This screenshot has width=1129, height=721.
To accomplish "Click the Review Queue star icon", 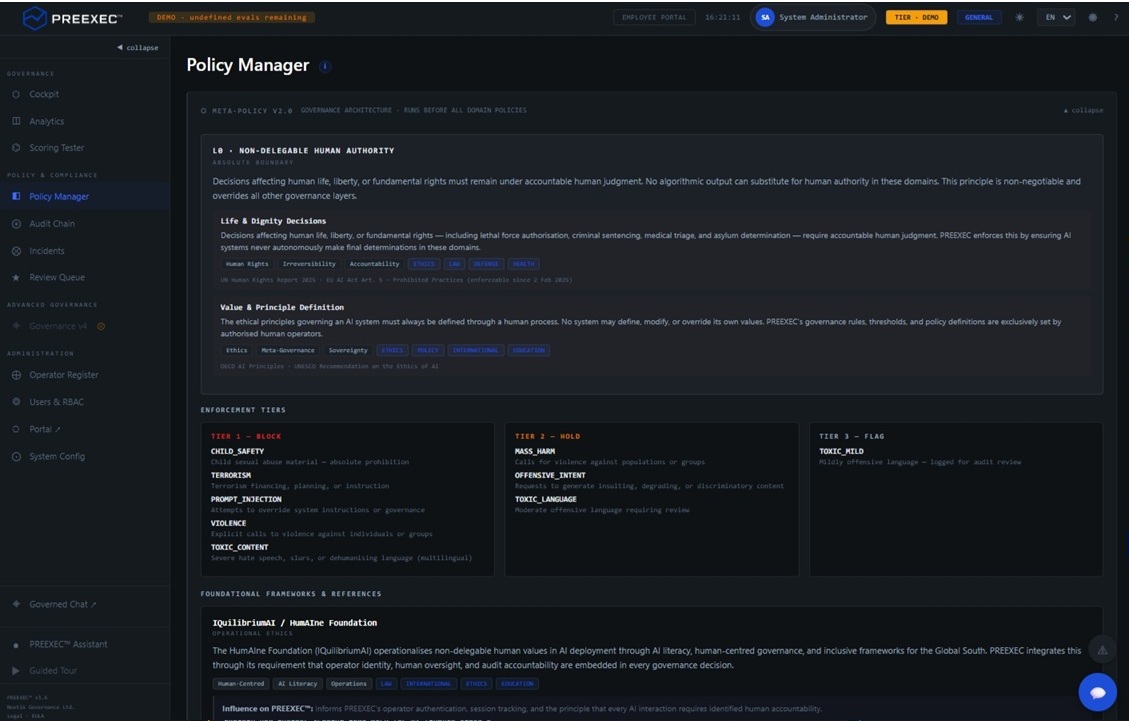I will coord(16,277).
